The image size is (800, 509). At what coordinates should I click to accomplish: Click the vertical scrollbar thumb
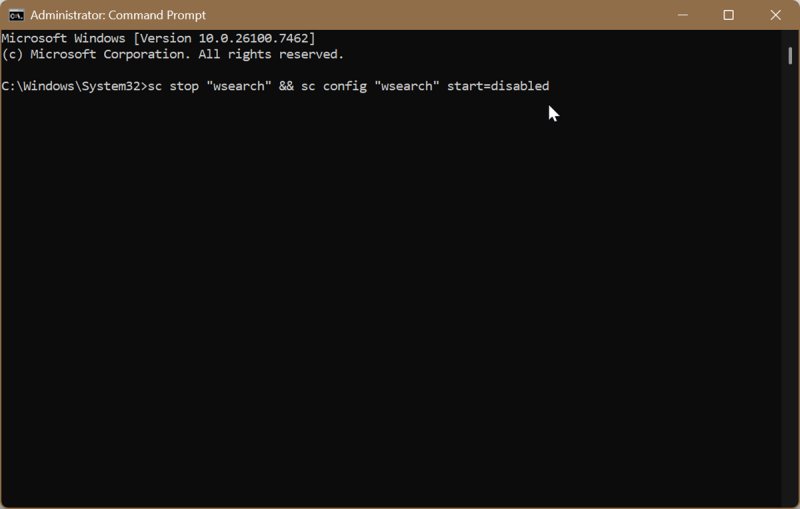(789, 56)
